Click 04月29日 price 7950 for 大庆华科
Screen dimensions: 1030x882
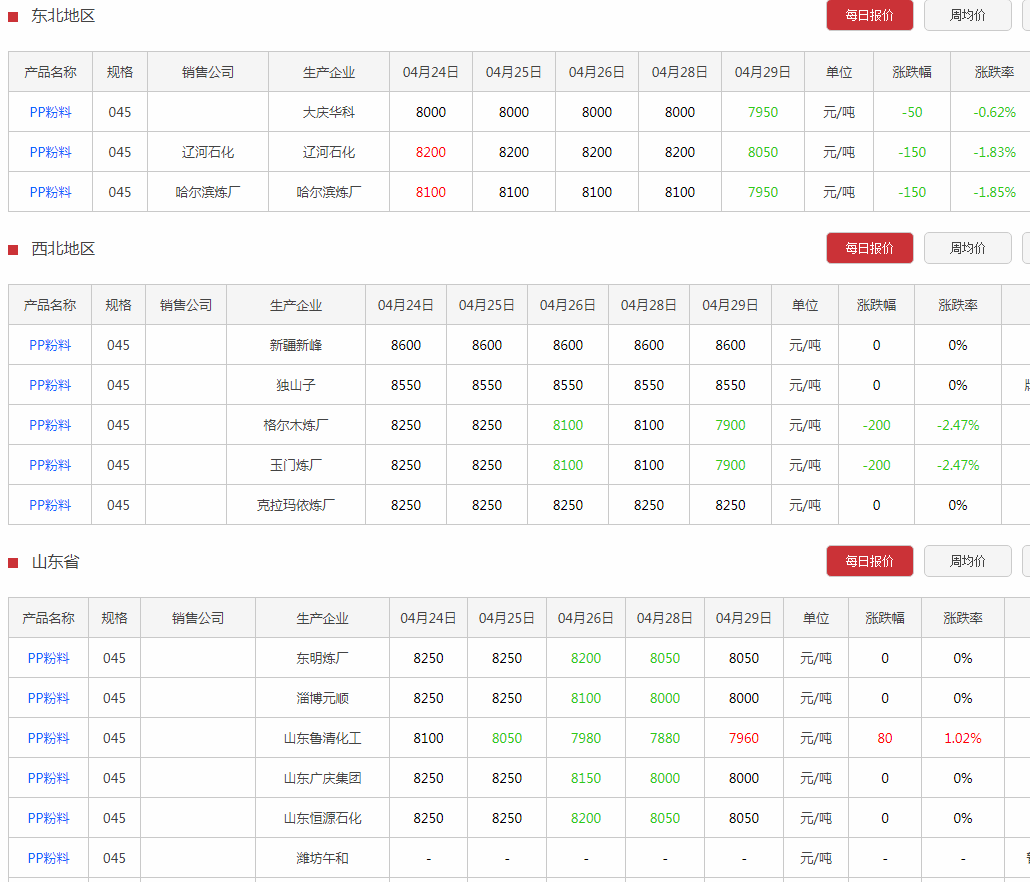tap(763, 112)
